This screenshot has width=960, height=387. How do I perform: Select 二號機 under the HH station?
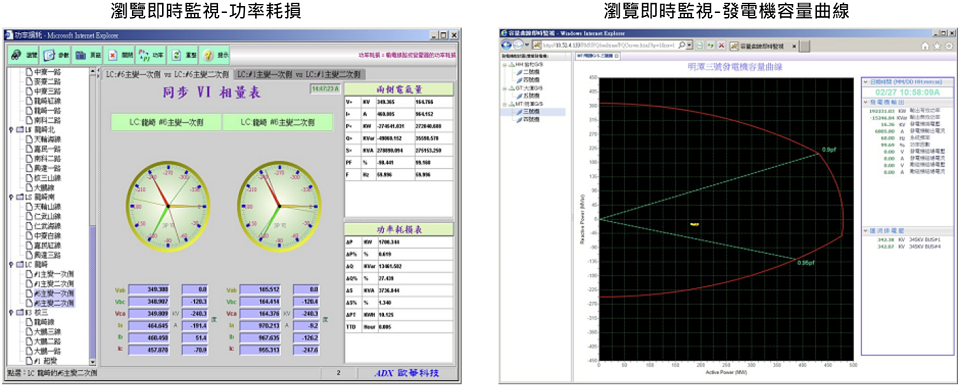click(530, 72)
